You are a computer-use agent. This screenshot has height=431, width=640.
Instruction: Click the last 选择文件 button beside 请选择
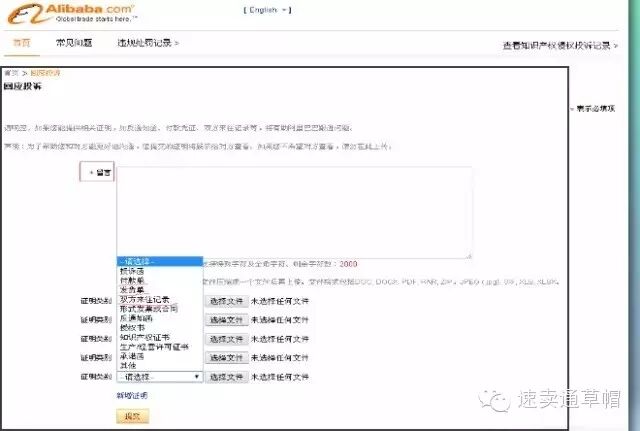click(227, 377)
